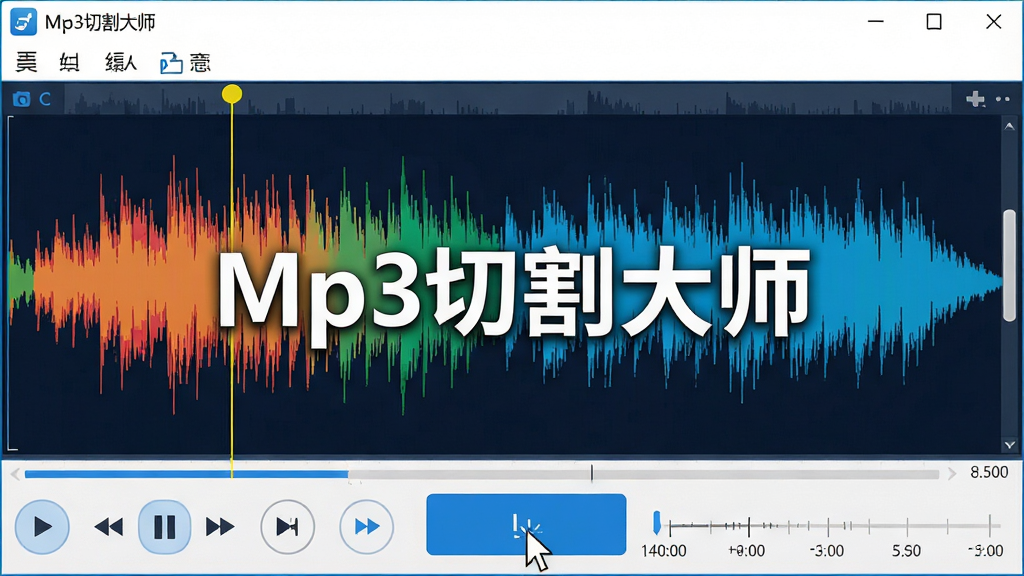Click the -3:00 time label on ruler
The image size is (1024, 576).
tap(827, 551)
